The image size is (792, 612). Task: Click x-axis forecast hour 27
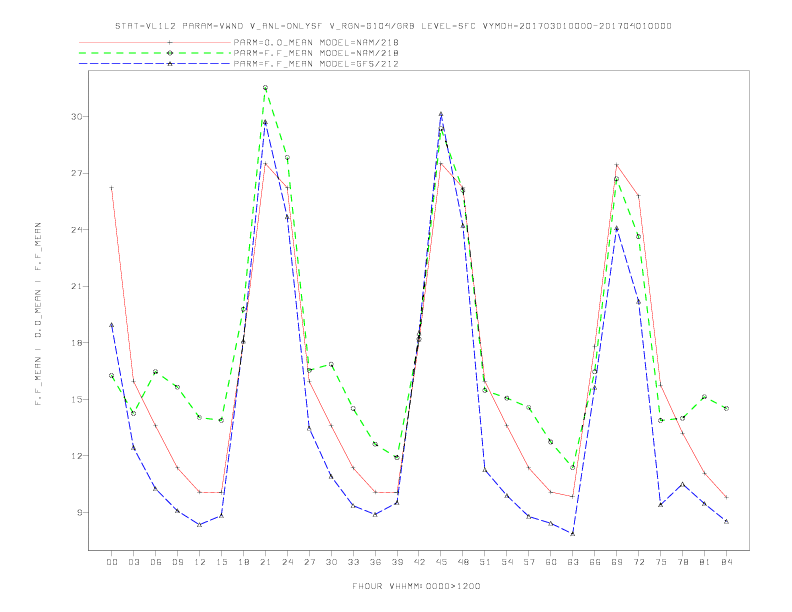coord(309,562)
